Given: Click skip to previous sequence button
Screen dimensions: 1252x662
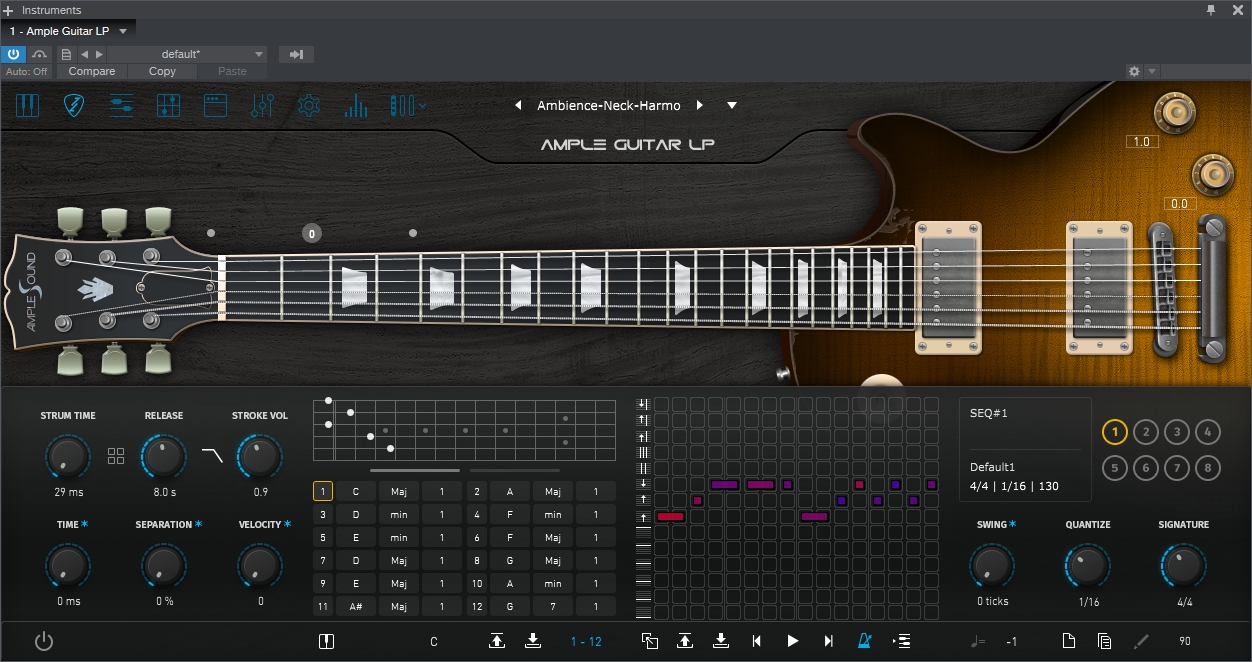Looking at the screenshot, I should tap(757, 641).
